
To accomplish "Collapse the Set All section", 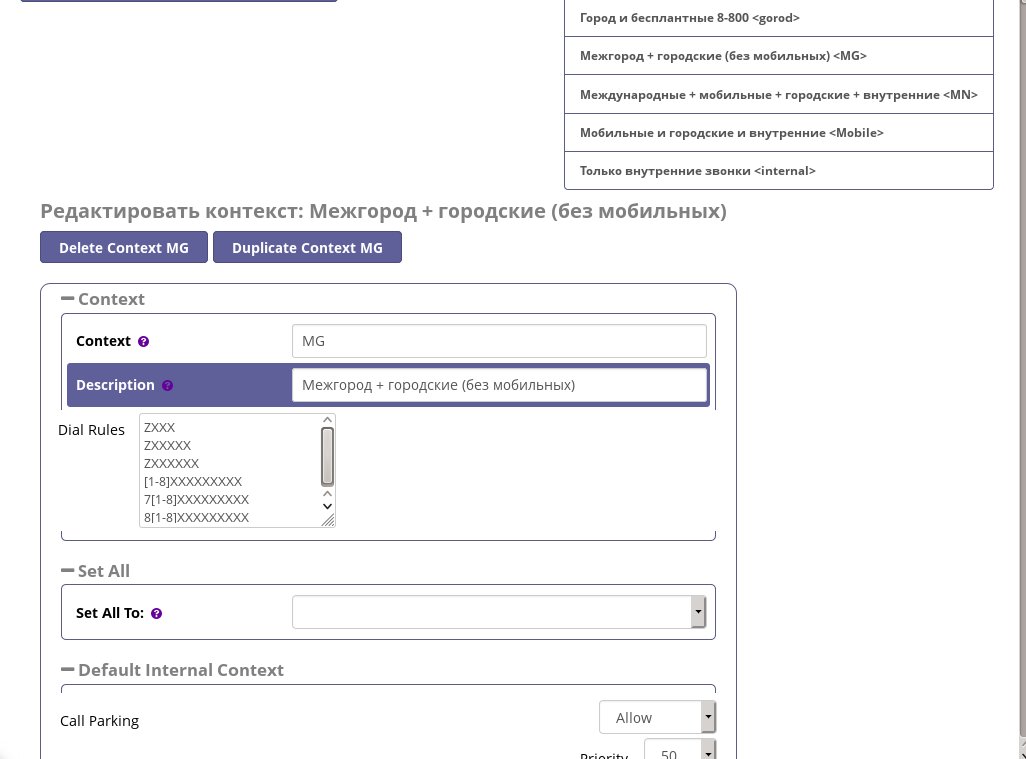I will (x=68, y=571).
